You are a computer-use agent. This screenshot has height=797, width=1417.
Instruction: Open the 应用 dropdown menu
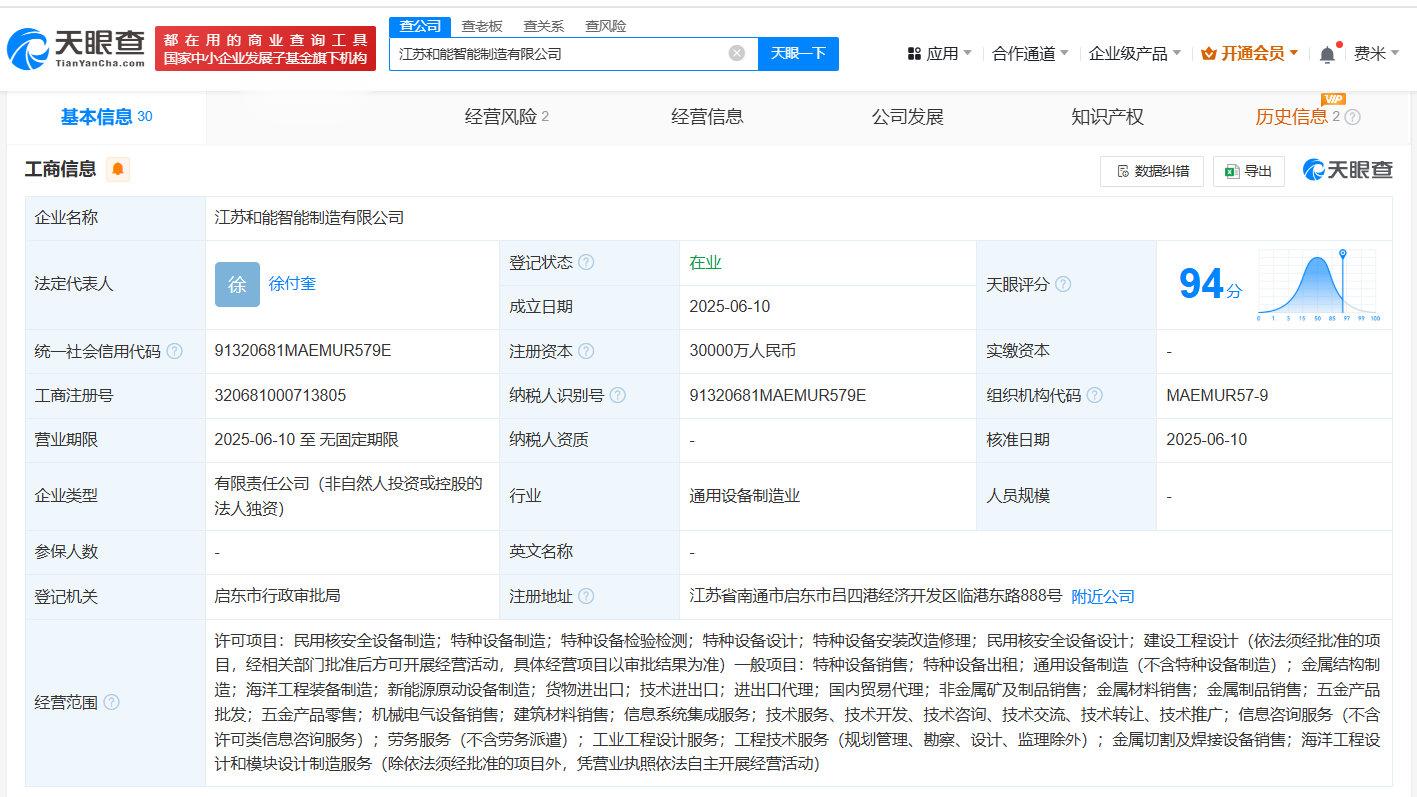coord(940,53)
